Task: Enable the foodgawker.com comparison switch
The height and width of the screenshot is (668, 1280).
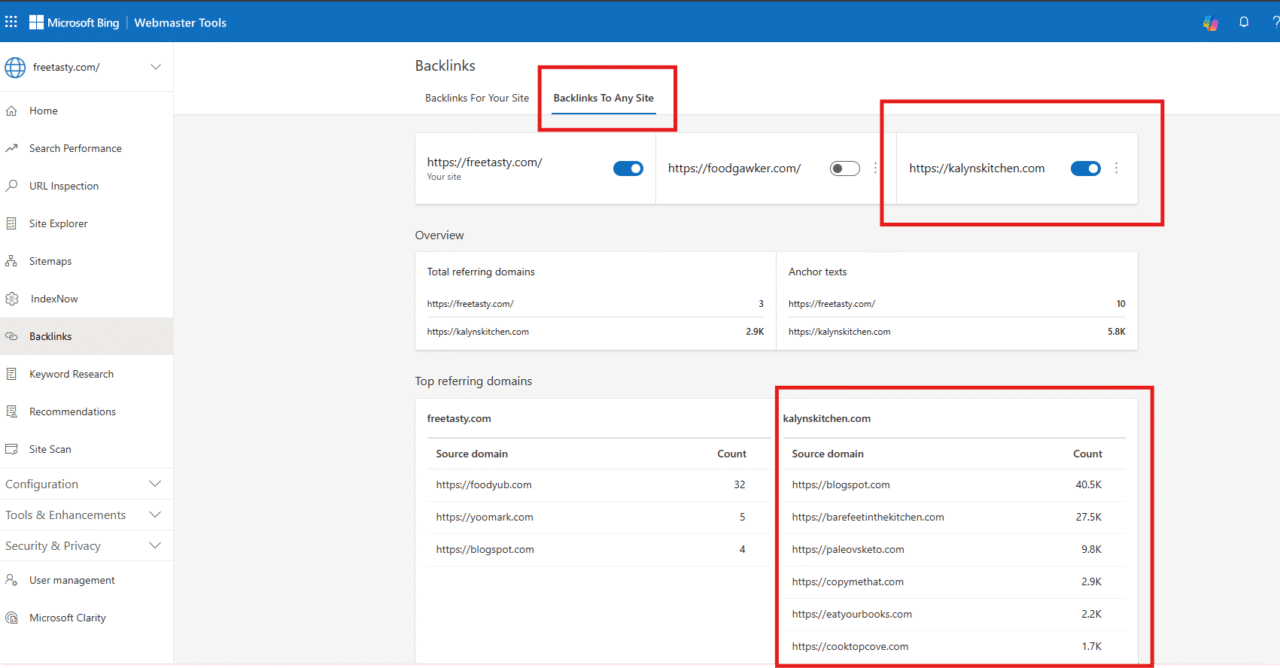Action: tap(845, 168)
